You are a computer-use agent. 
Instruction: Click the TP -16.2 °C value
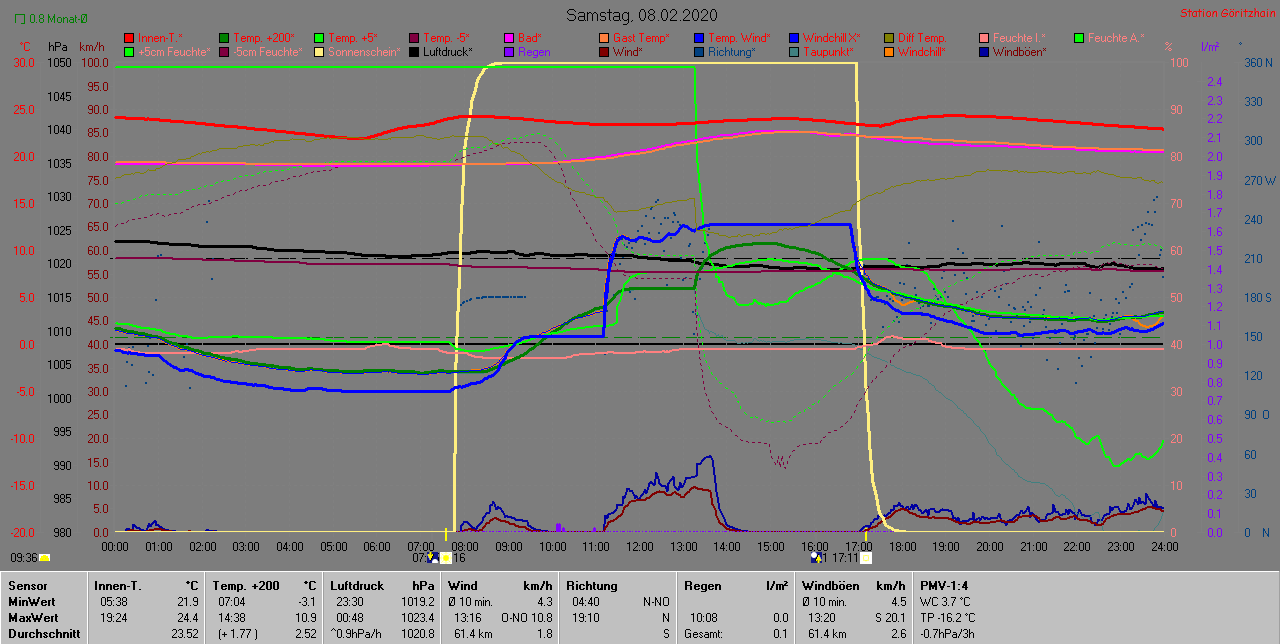coord(950,618)
